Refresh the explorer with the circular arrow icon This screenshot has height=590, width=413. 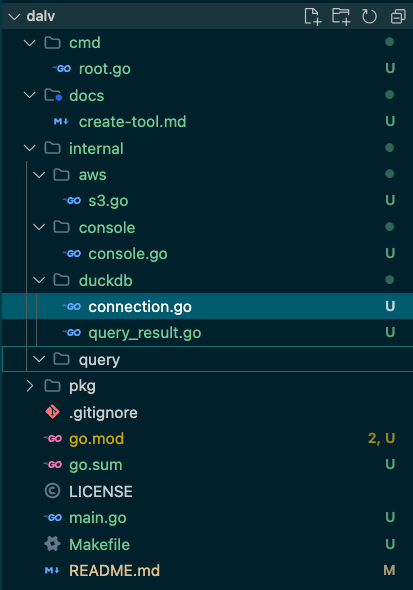pyautogui.click(x=369, y=17)
